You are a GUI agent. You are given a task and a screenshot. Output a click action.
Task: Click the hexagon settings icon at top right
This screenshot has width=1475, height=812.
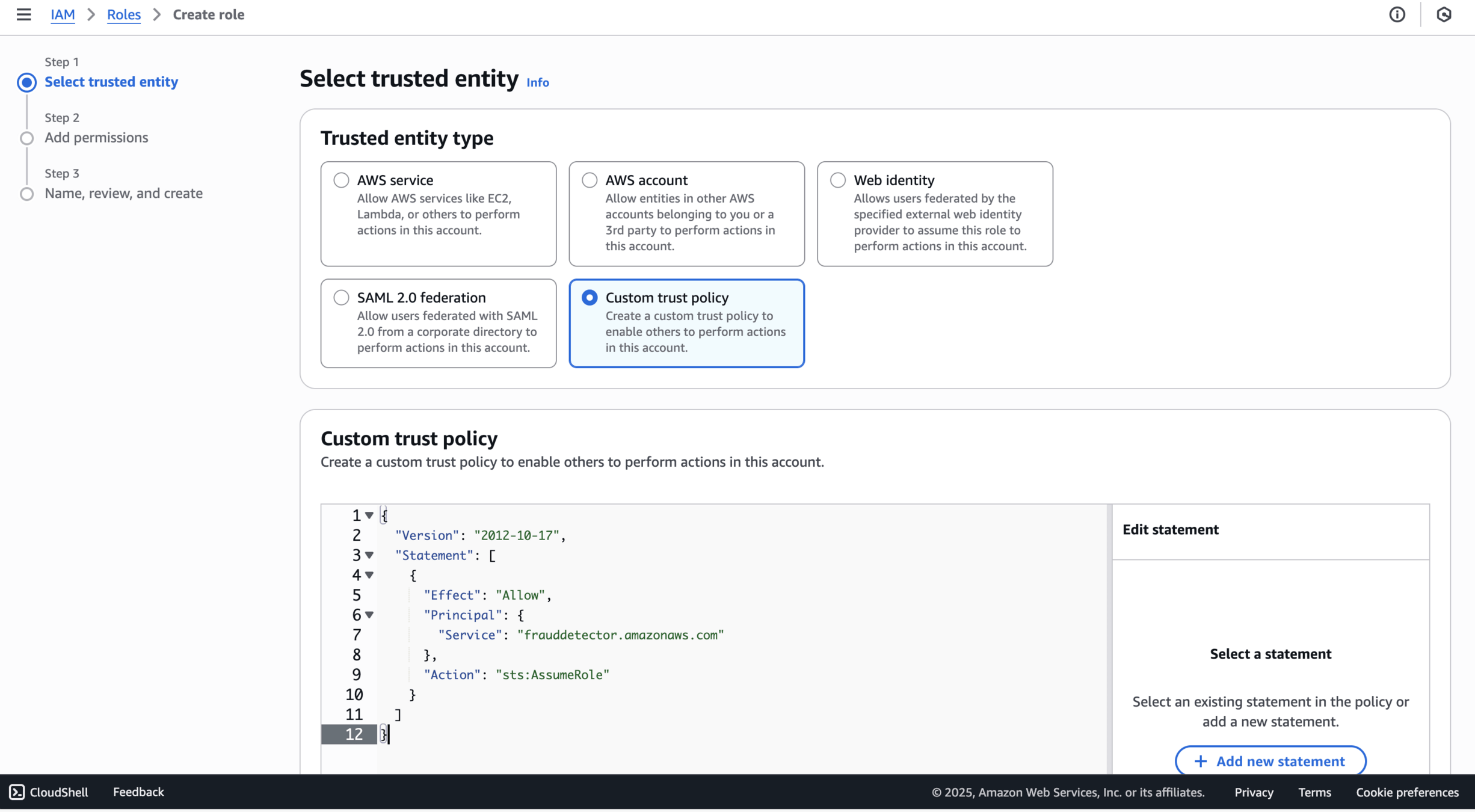pos(1444,14)
